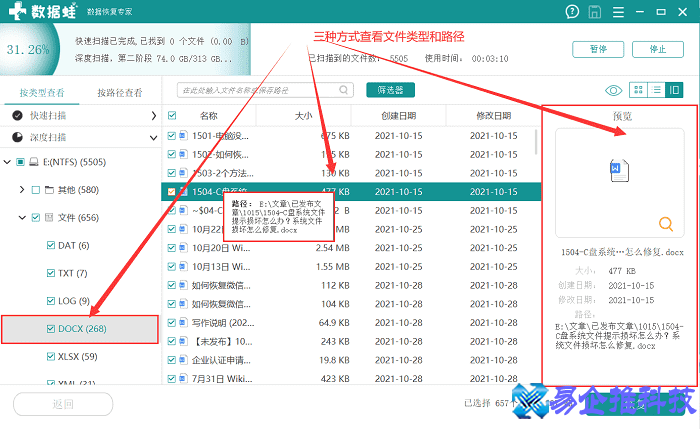Open the hamburger menu icon
Viewport: 700px width, 429px height.
click(x=618, y=12)
